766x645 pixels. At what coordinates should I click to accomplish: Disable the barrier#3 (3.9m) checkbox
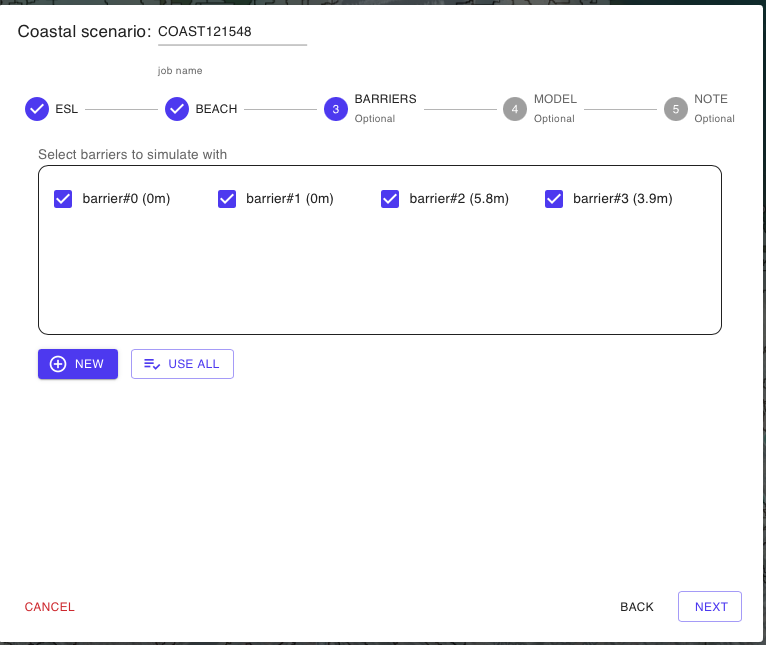coord(554,199)
